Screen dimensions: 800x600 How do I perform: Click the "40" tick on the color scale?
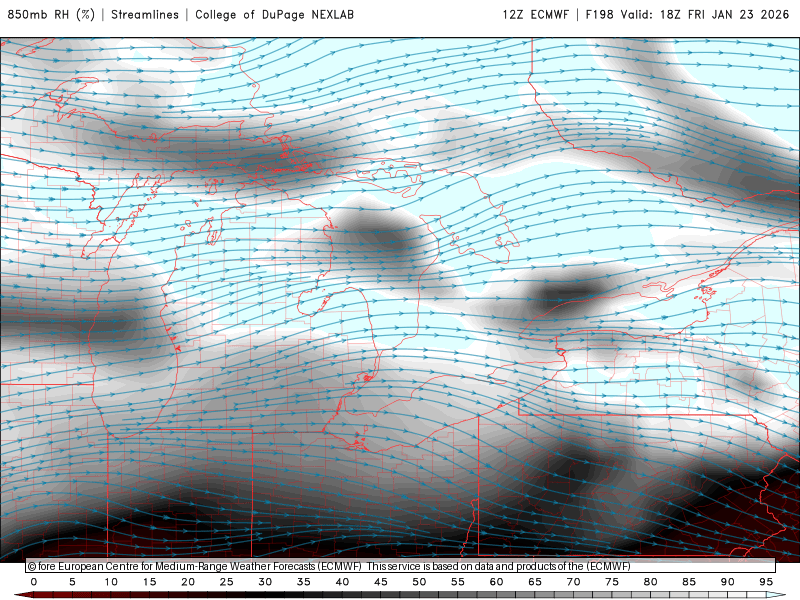tap(342, 582)
